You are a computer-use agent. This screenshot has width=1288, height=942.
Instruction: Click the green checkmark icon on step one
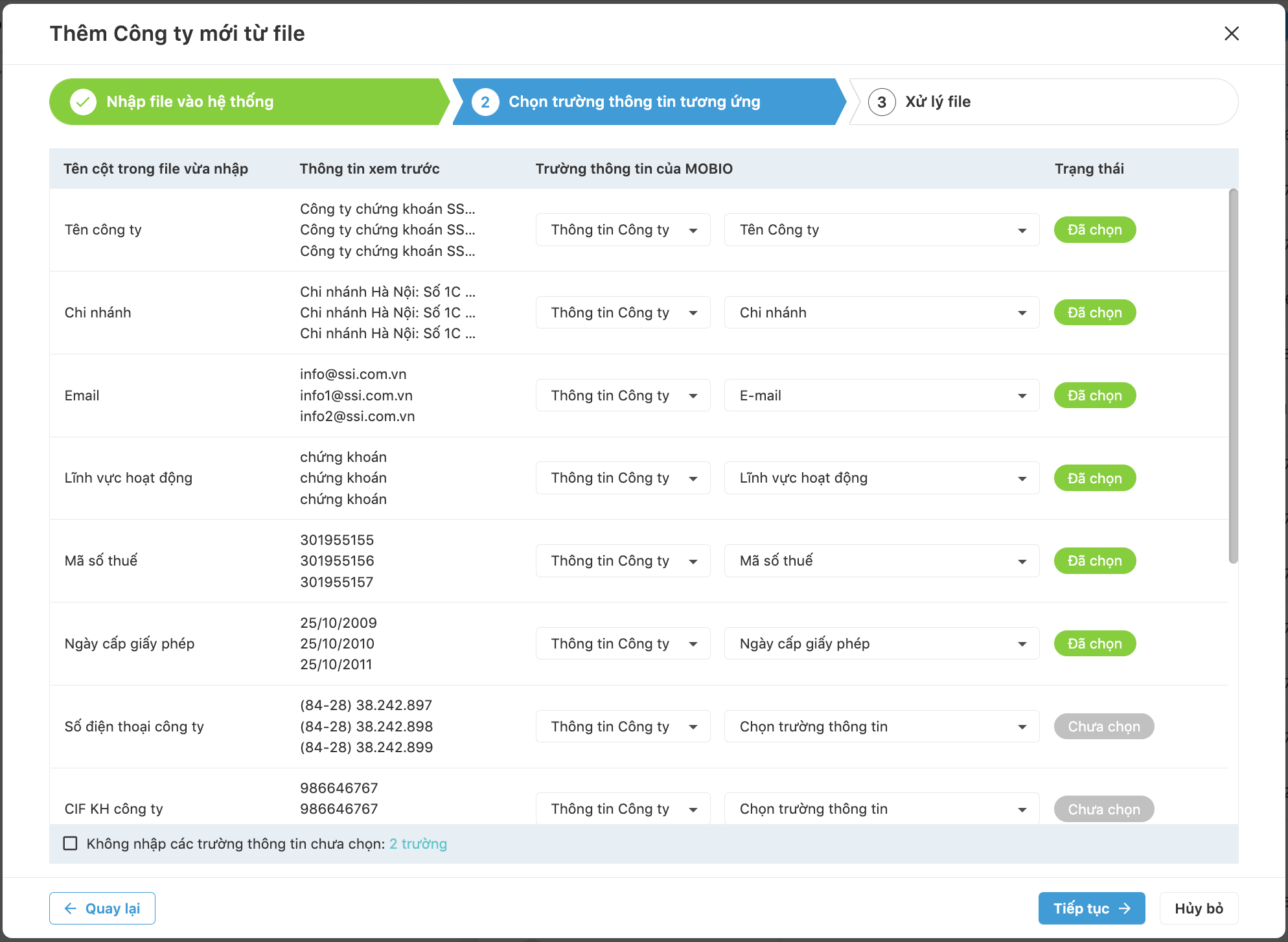pos(83,102)
